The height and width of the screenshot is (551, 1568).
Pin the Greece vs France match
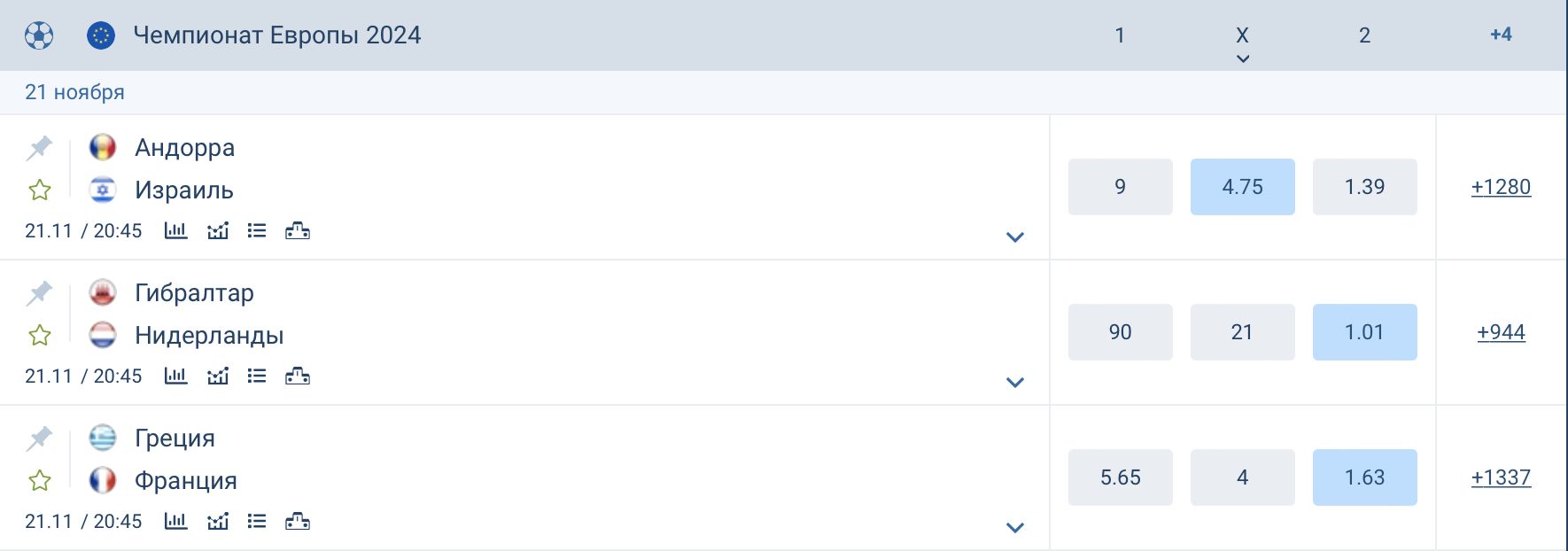[39, 438]
